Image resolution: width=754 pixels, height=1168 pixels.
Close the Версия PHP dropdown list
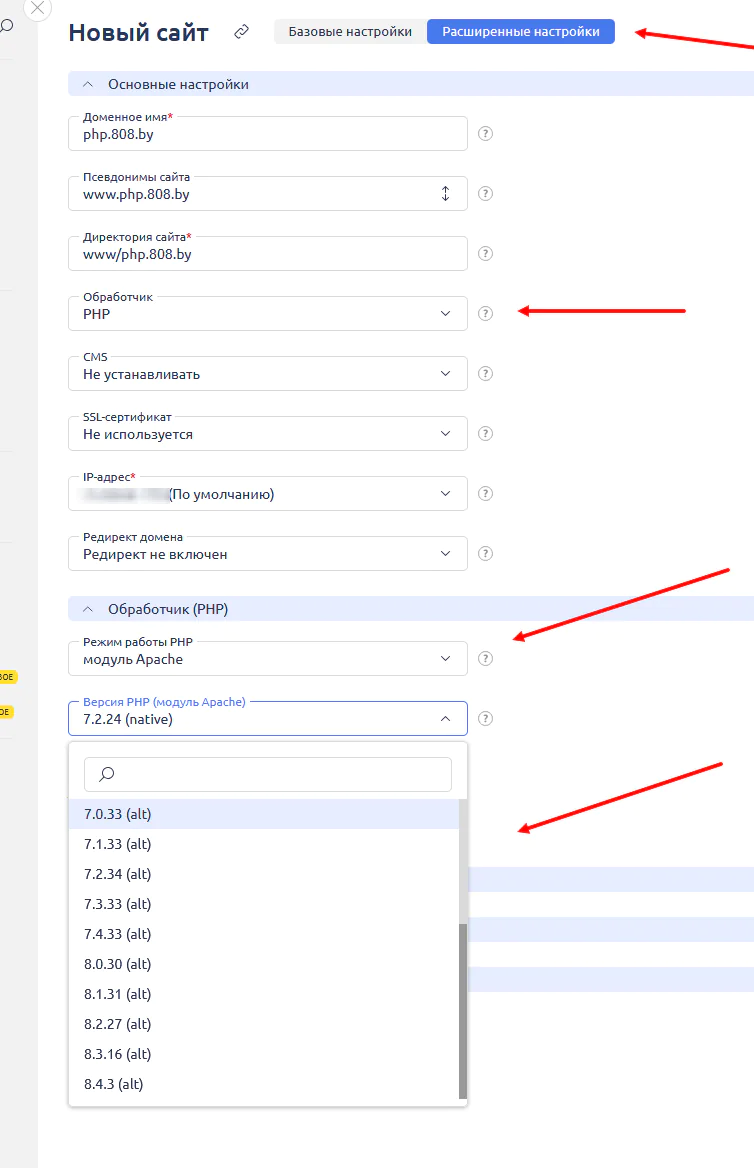point(446,719)
